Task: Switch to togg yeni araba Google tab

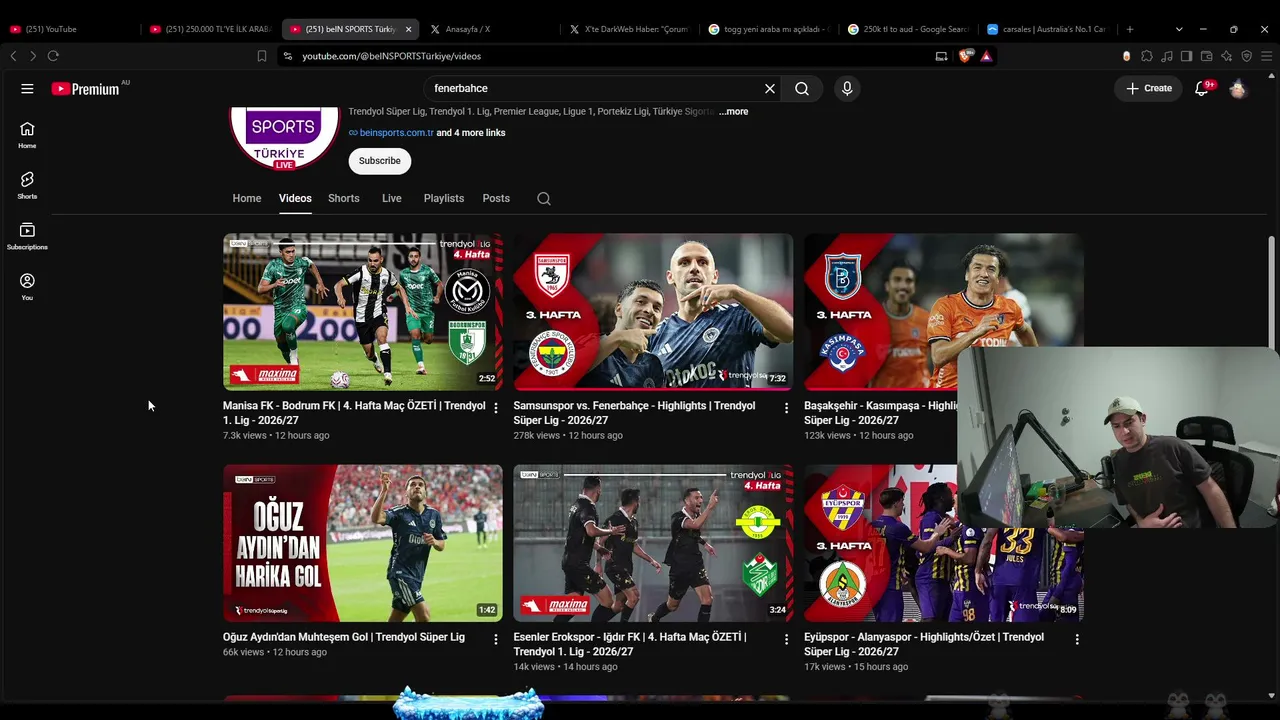Action: pos(769,29)
